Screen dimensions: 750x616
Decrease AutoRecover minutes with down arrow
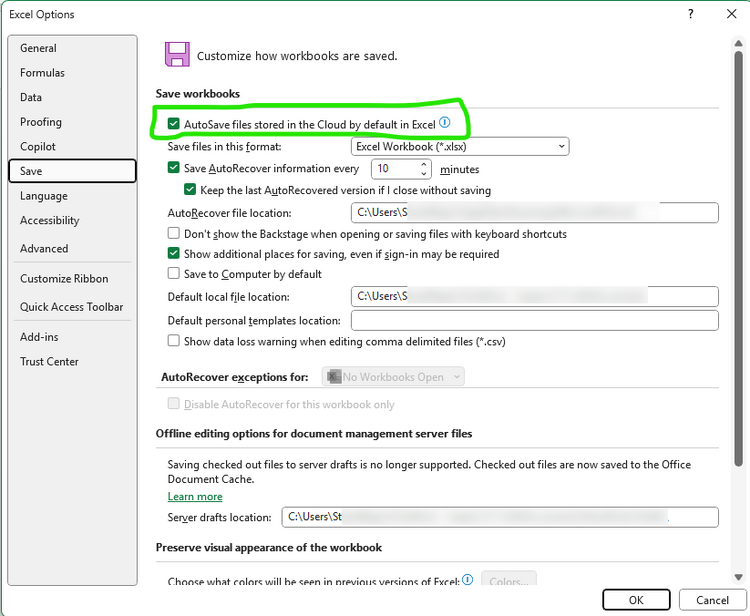[424, 173]
